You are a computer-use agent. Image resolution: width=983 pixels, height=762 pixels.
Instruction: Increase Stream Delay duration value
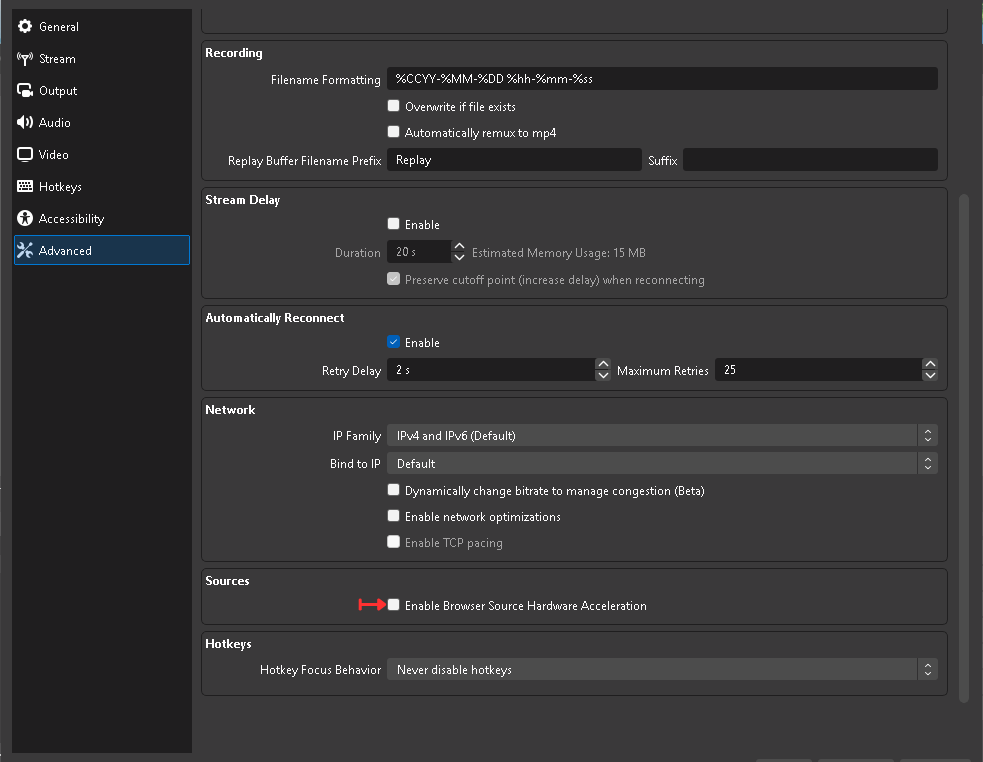(x=459, y=246)
